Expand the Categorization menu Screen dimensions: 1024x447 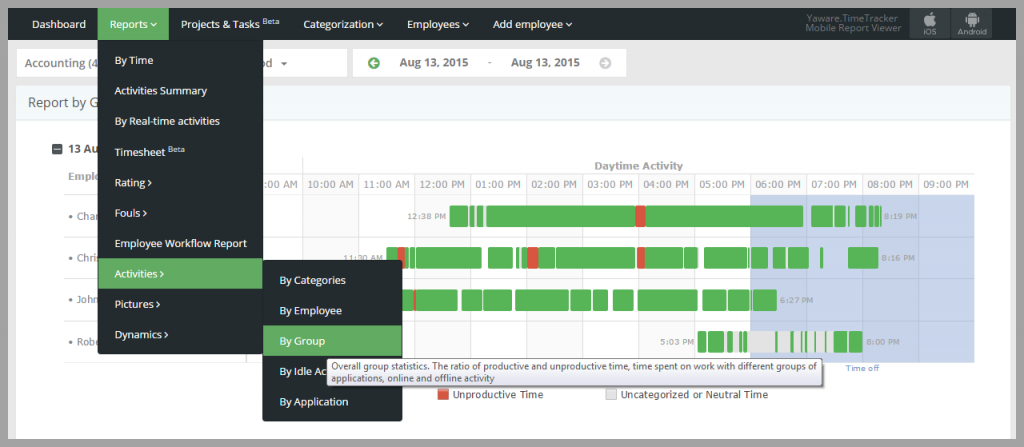click(343, 24)
